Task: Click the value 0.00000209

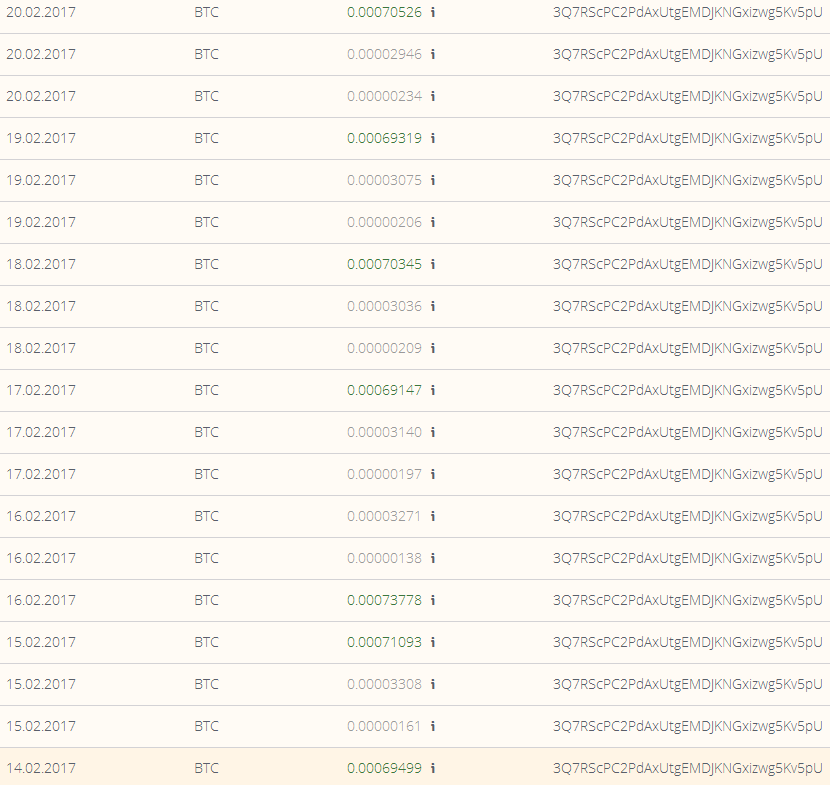Action: pyautogui.click(x=384, y=348)
